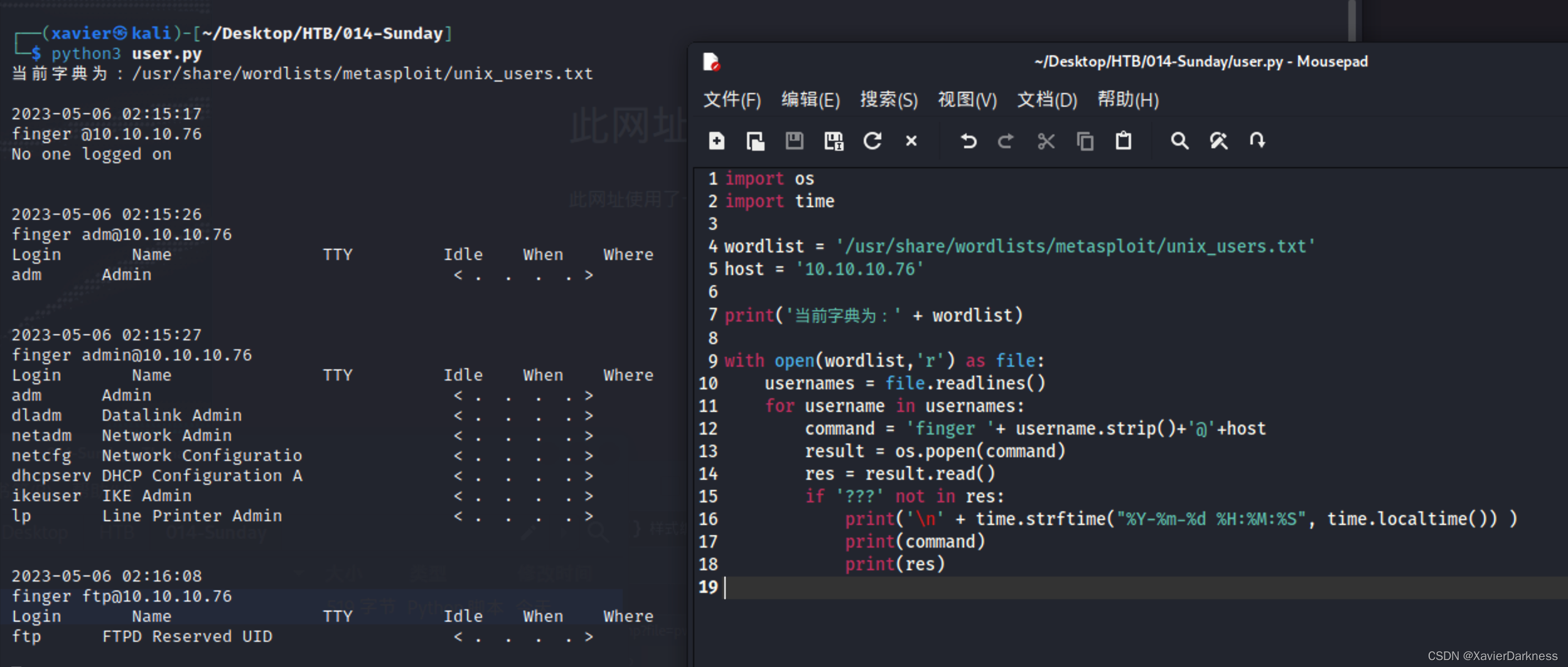Click 'import os' on line 1

(x=769, y=179)
